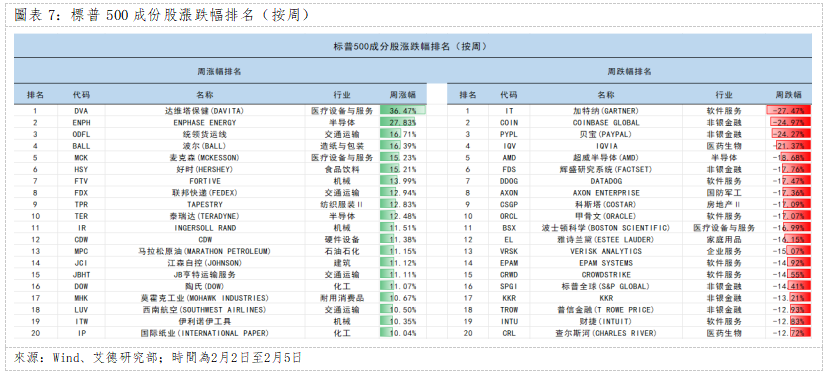This screenshot has height=377, width=834.
Task: Click the 周跌幅排名 section header
Action: click(x=630, y=71)
